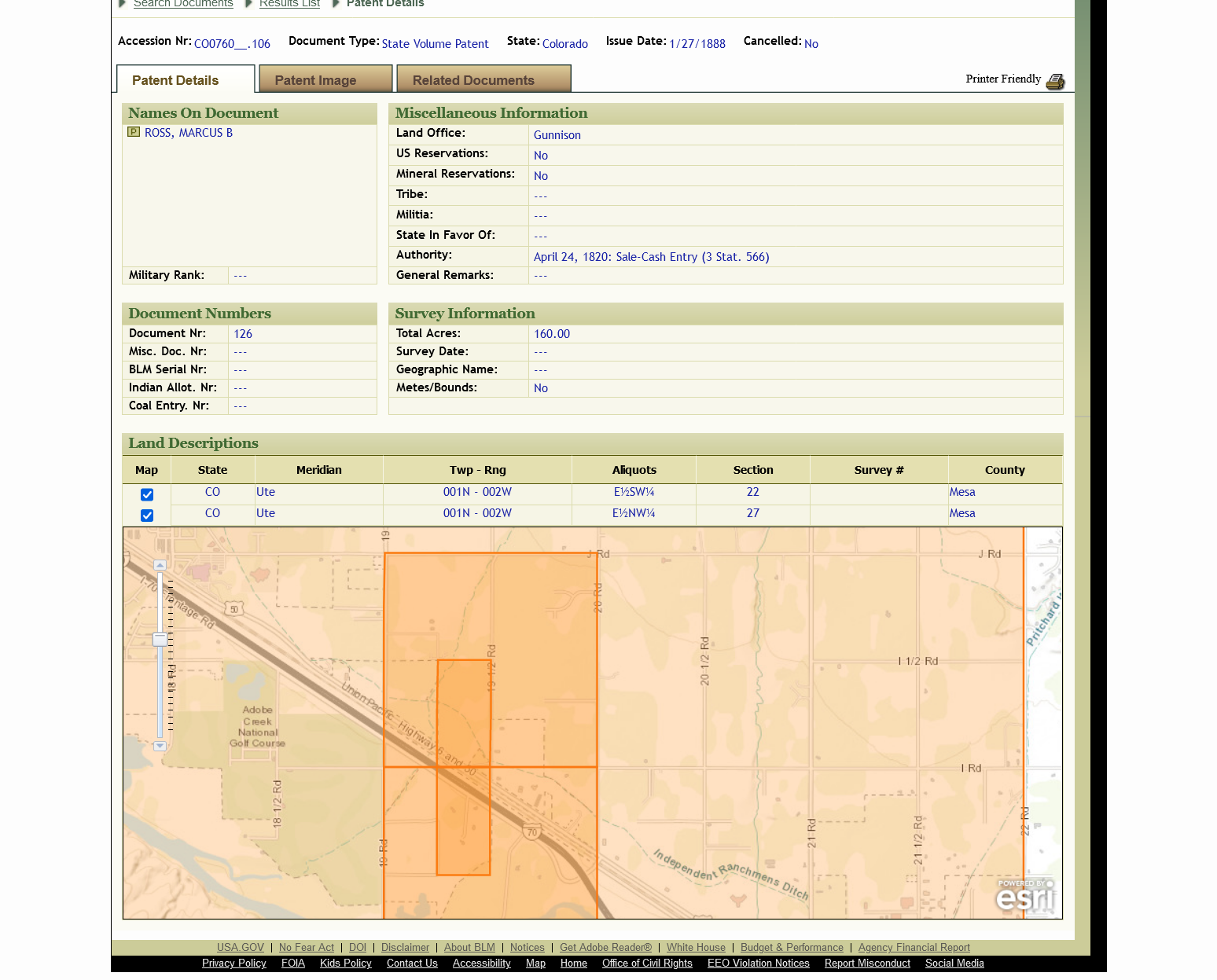Open the Accessibility footer link
The image size is (1217, 980).
click(x=482, y=963)
